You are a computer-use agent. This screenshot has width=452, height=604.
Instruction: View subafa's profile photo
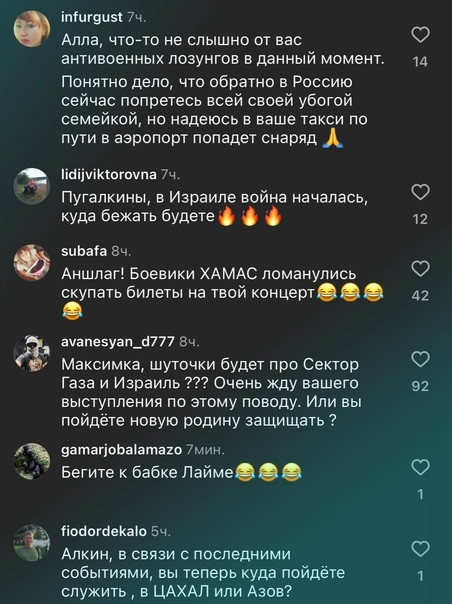coord(32,263)
